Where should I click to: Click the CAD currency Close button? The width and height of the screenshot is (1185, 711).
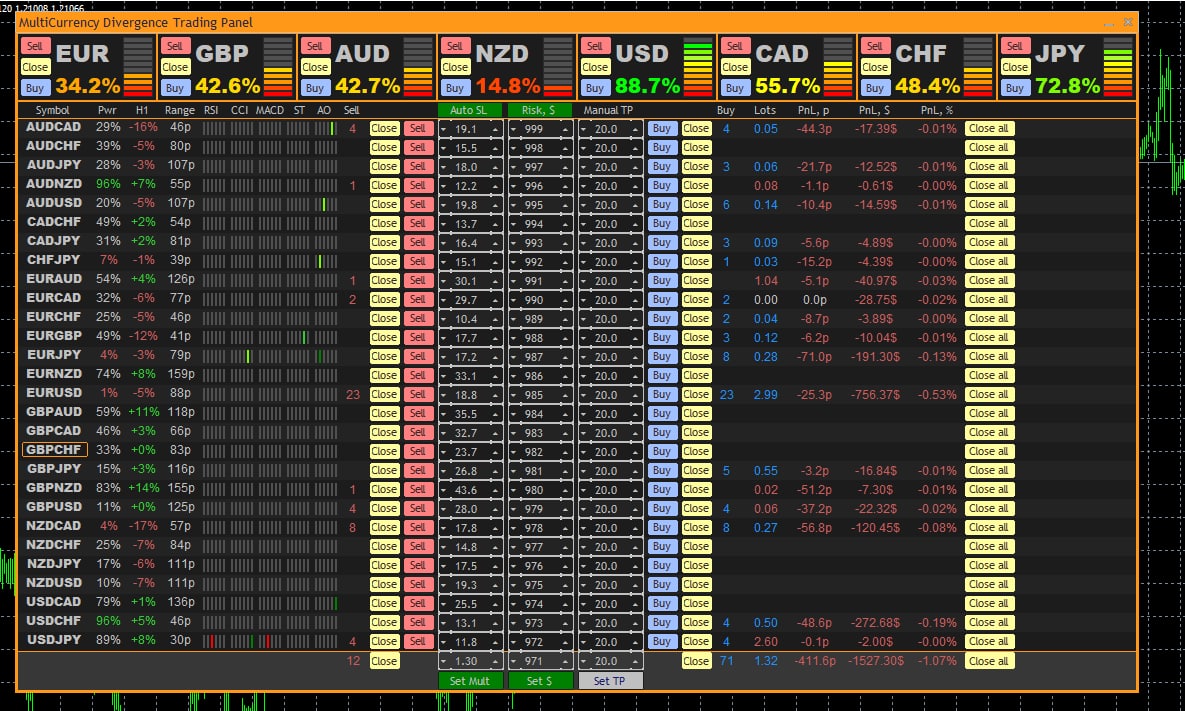point(735,67)
